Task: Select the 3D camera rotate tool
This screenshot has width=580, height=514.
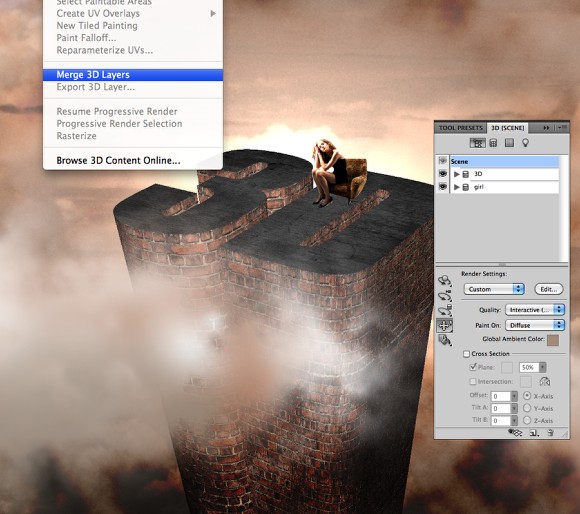Action: coord(445,296)
